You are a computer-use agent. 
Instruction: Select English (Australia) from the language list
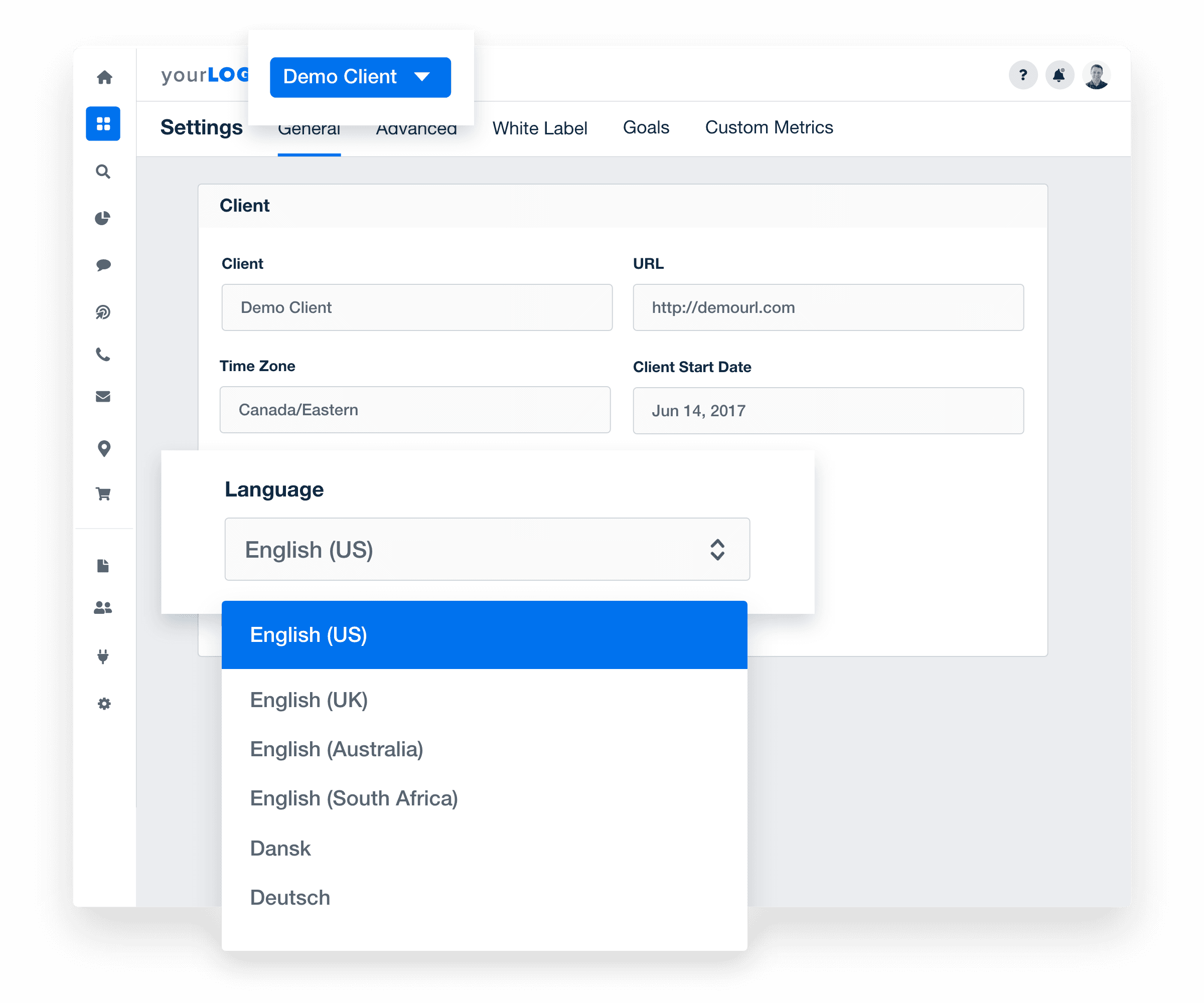click(x=337, y=749)
